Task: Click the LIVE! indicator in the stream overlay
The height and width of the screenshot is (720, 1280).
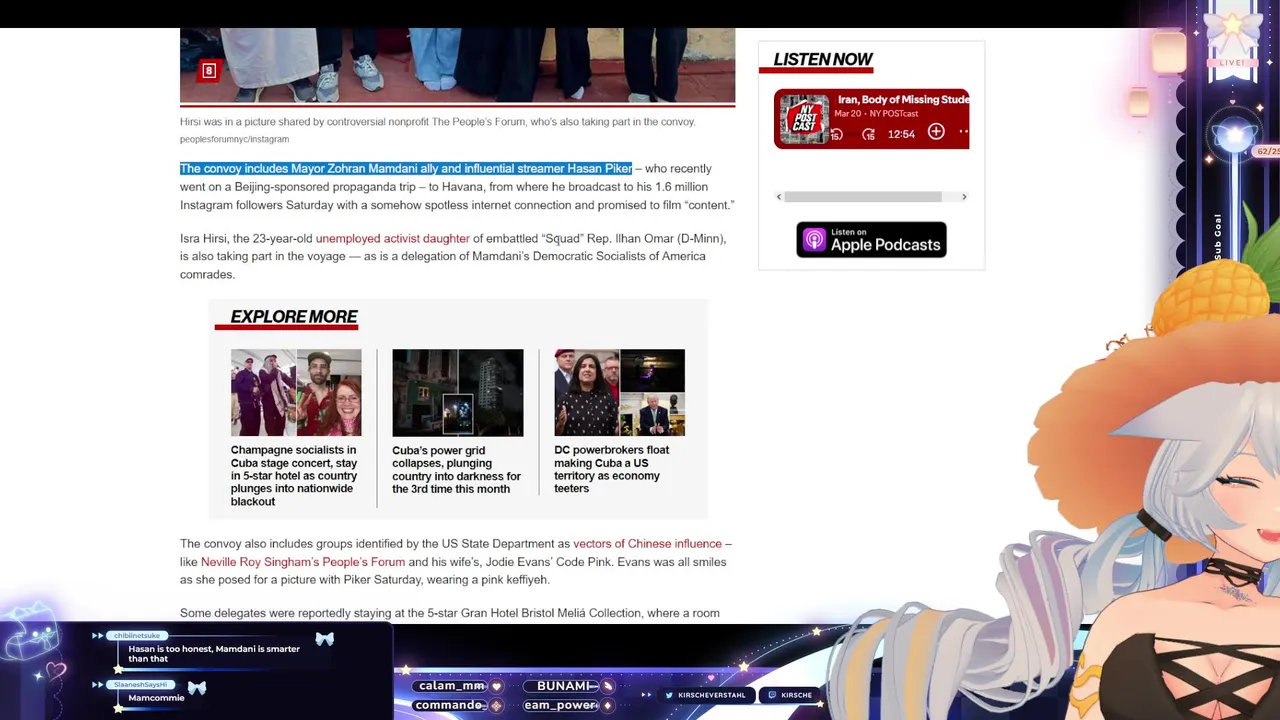Action: coord(1232,62)
